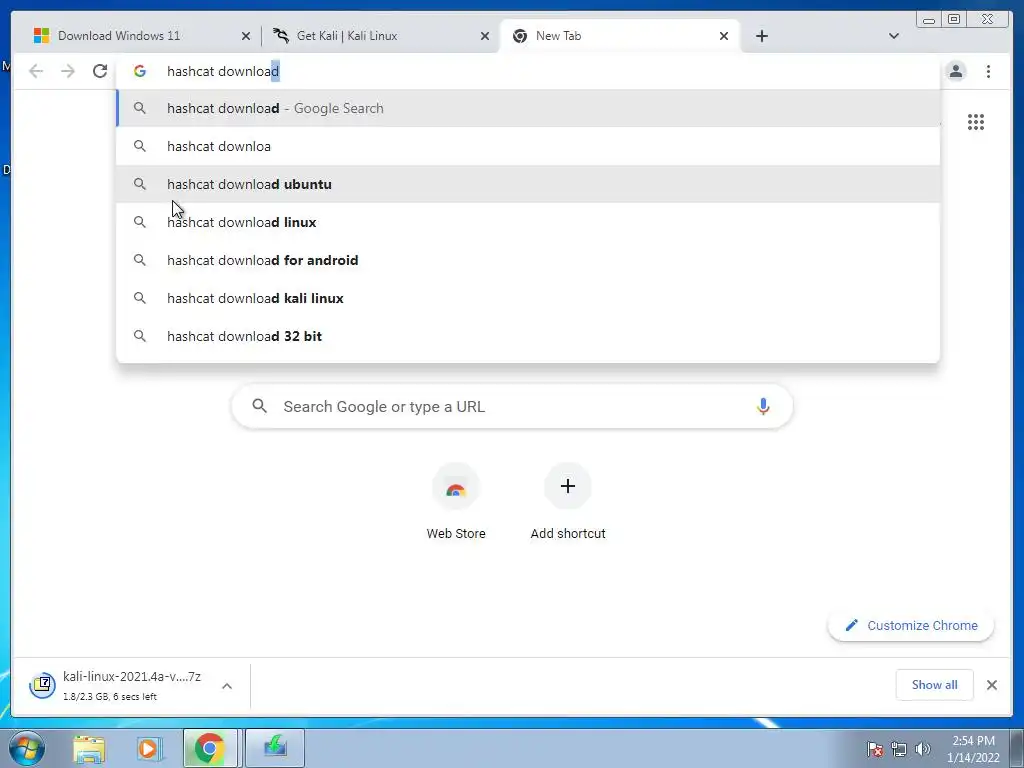
Task: Open the Chrome profile avatar icon
Action: point(955,71)
